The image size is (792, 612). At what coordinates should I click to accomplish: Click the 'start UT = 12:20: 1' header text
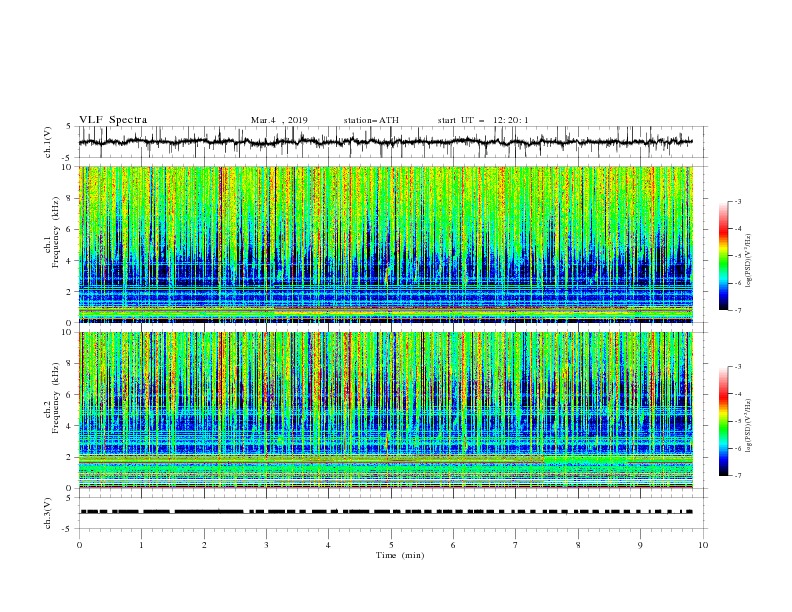coord(483,120)
